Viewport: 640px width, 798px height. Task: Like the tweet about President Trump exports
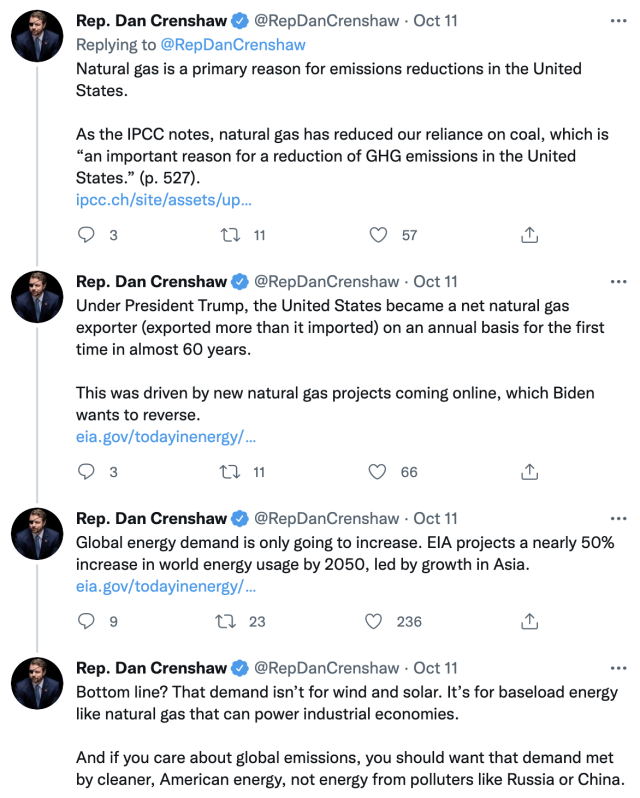pyautogui.click(x=379, y=471)
